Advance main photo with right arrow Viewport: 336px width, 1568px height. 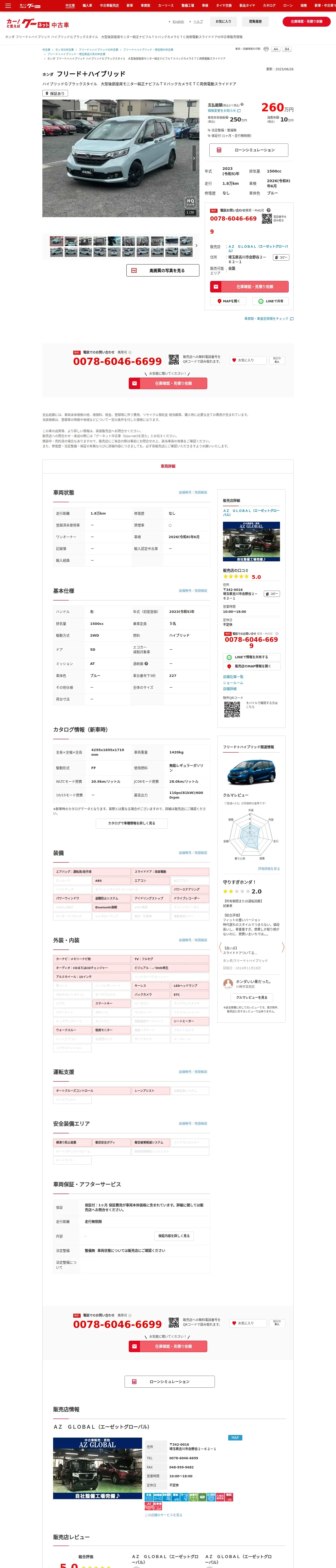coord(194,158)
